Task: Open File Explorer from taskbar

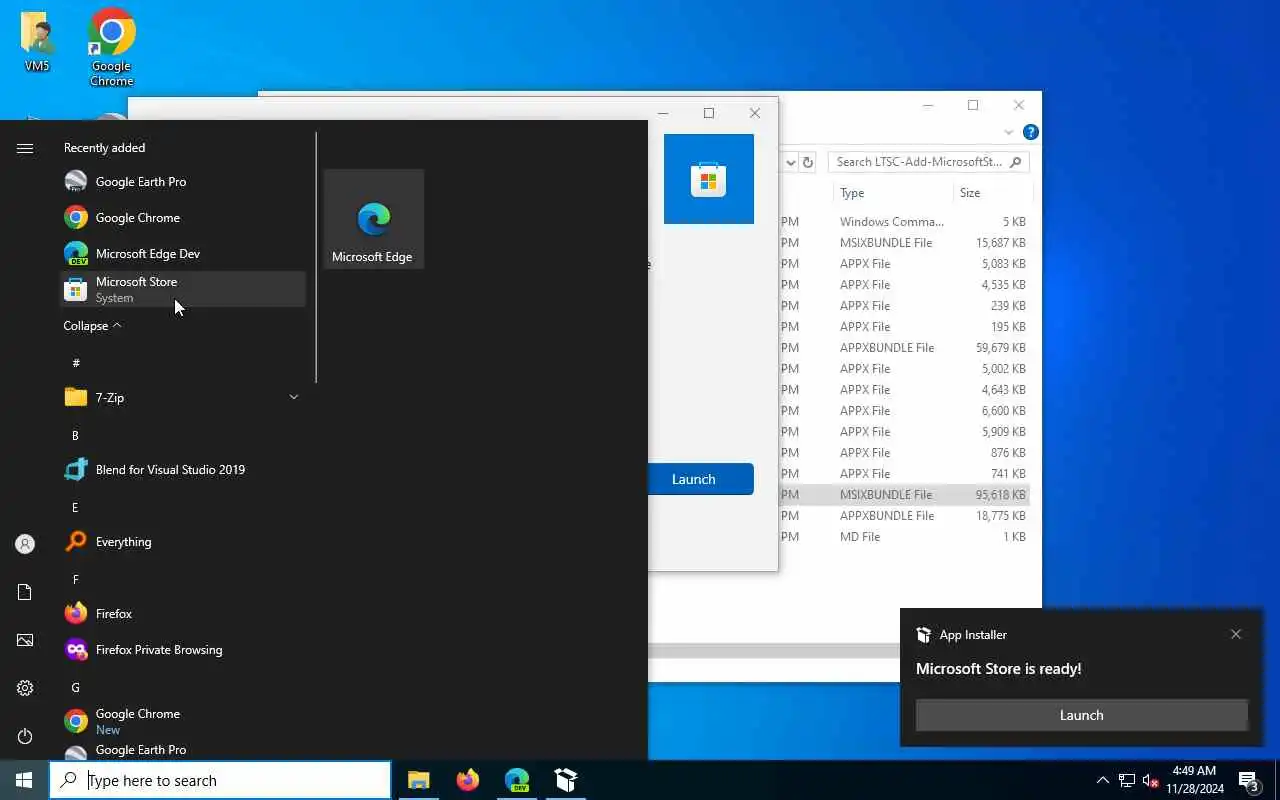Action: [418, 780]
